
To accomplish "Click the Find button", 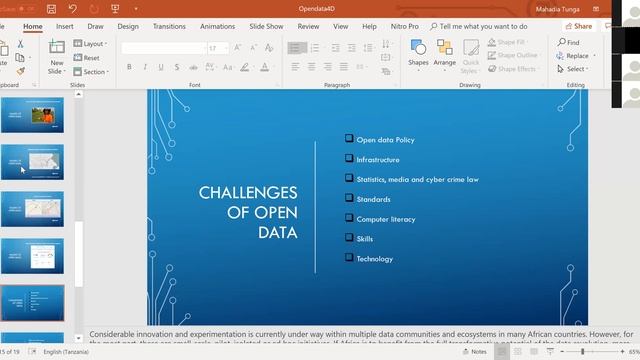I will pos(569,42).
